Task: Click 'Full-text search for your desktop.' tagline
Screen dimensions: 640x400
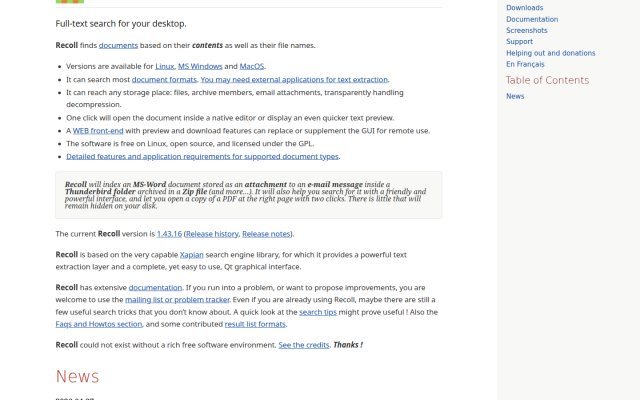Action: point(121,24)
